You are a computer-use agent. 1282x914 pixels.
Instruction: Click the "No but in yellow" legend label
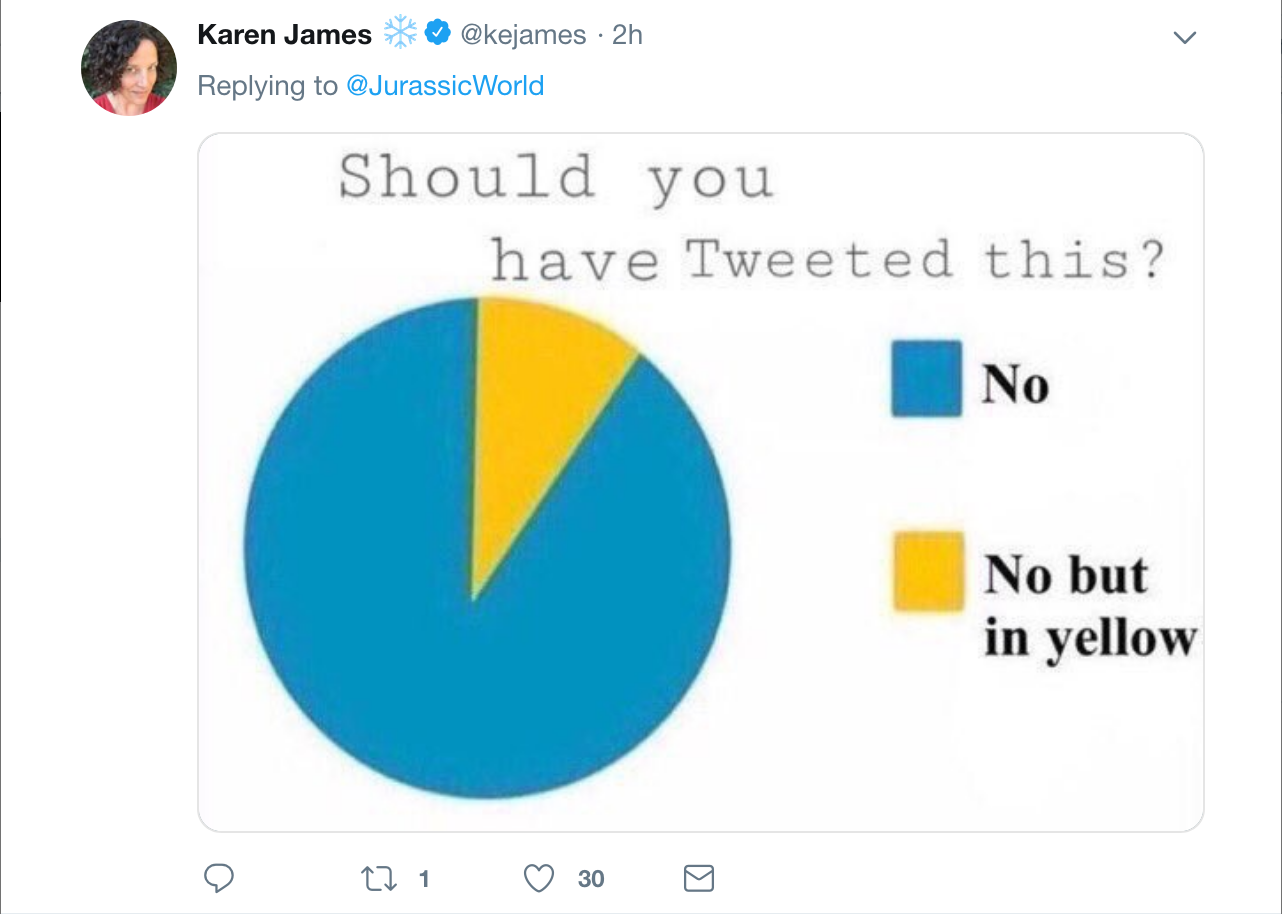point(1089,606)
